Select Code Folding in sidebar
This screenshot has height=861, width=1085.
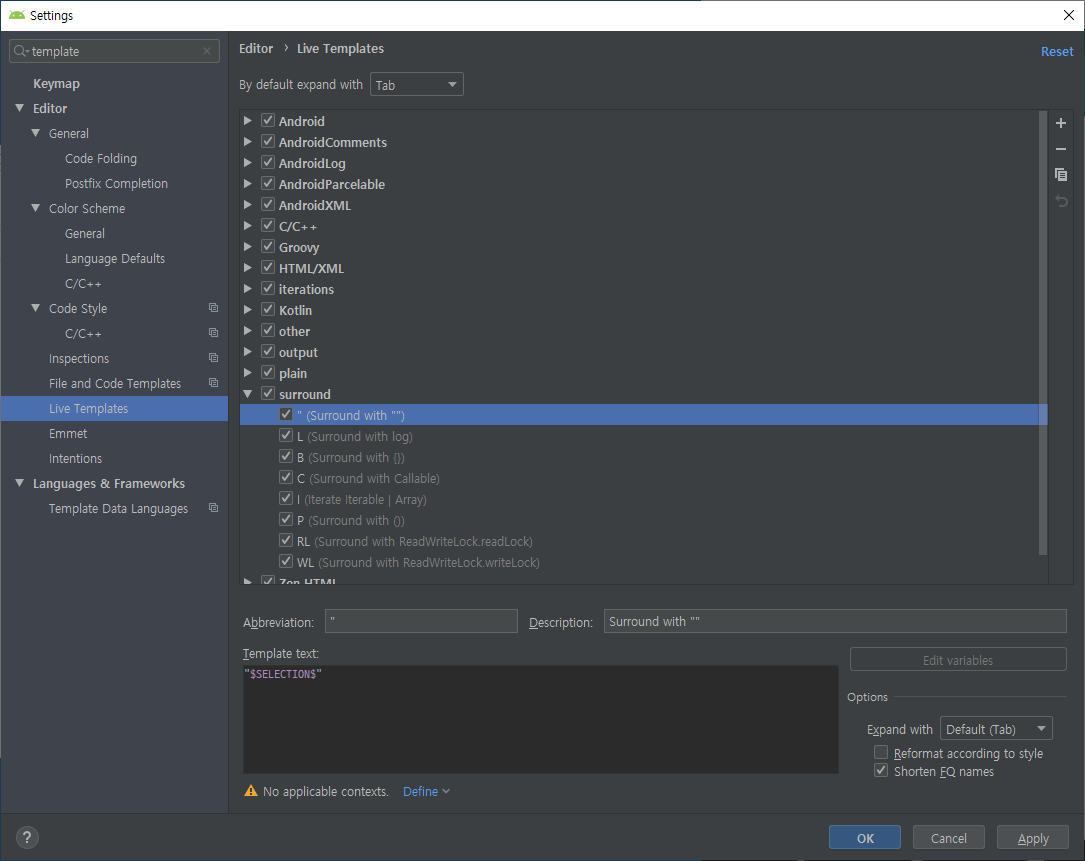pos(101,158)
